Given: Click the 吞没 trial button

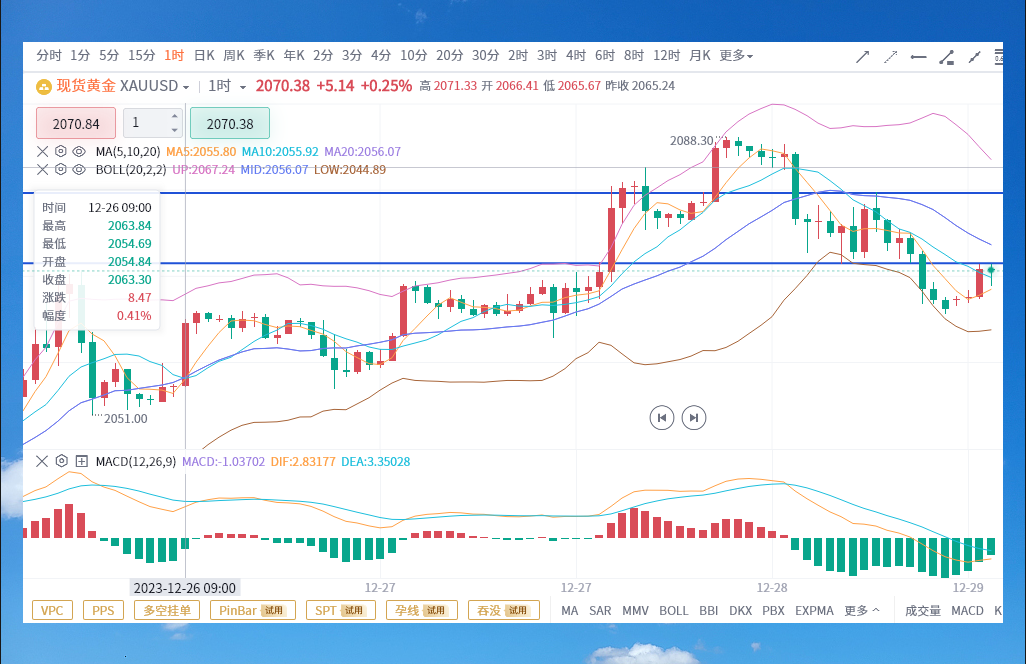Looking at the screenshot, I should [x=504, y=610].
